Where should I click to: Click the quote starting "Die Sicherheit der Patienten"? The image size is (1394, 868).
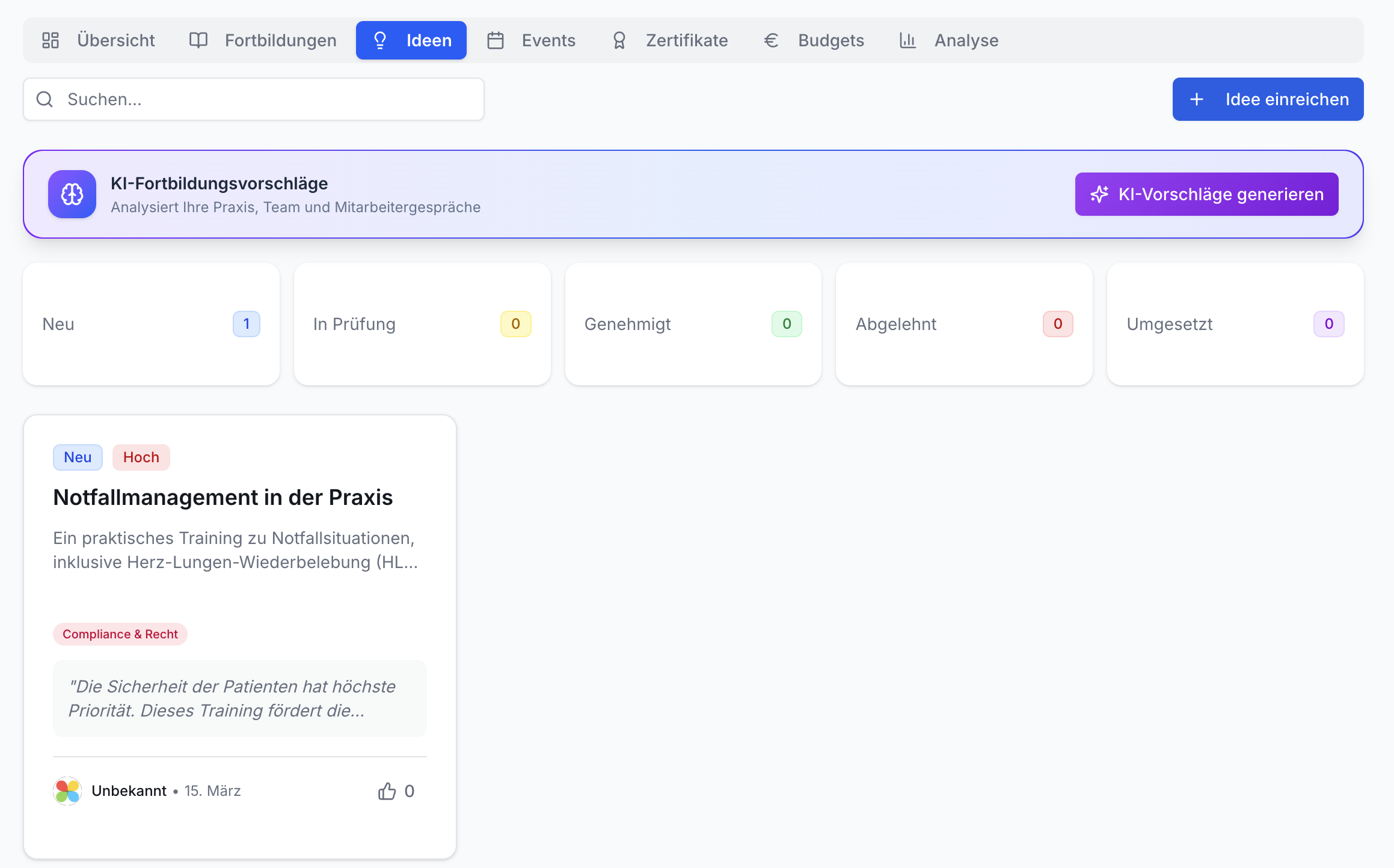[x=240, y=698]
